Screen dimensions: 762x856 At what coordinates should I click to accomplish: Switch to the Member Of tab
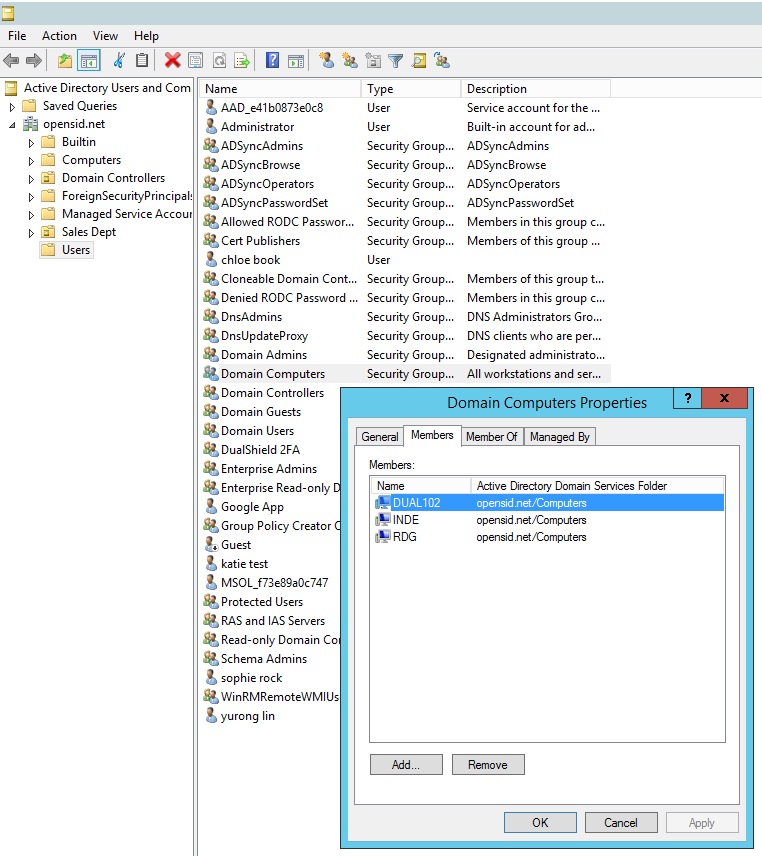point(491,437)
